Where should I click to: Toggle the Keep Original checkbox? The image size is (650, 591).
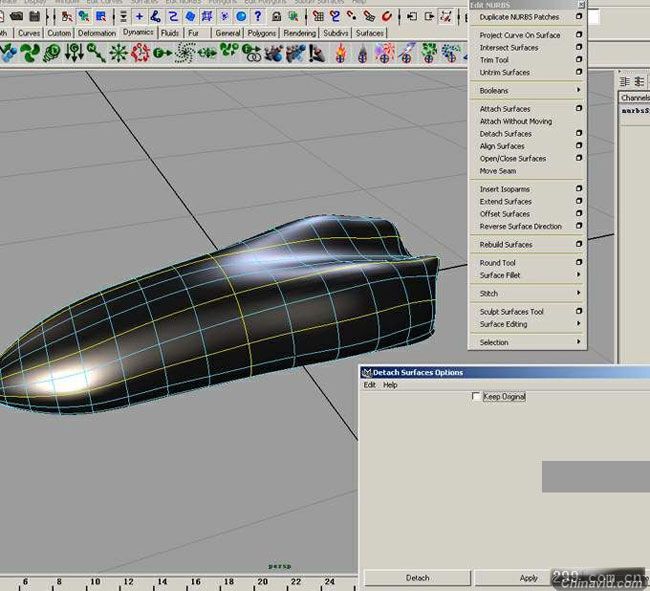pyautogui.click(x=476, y=397)
